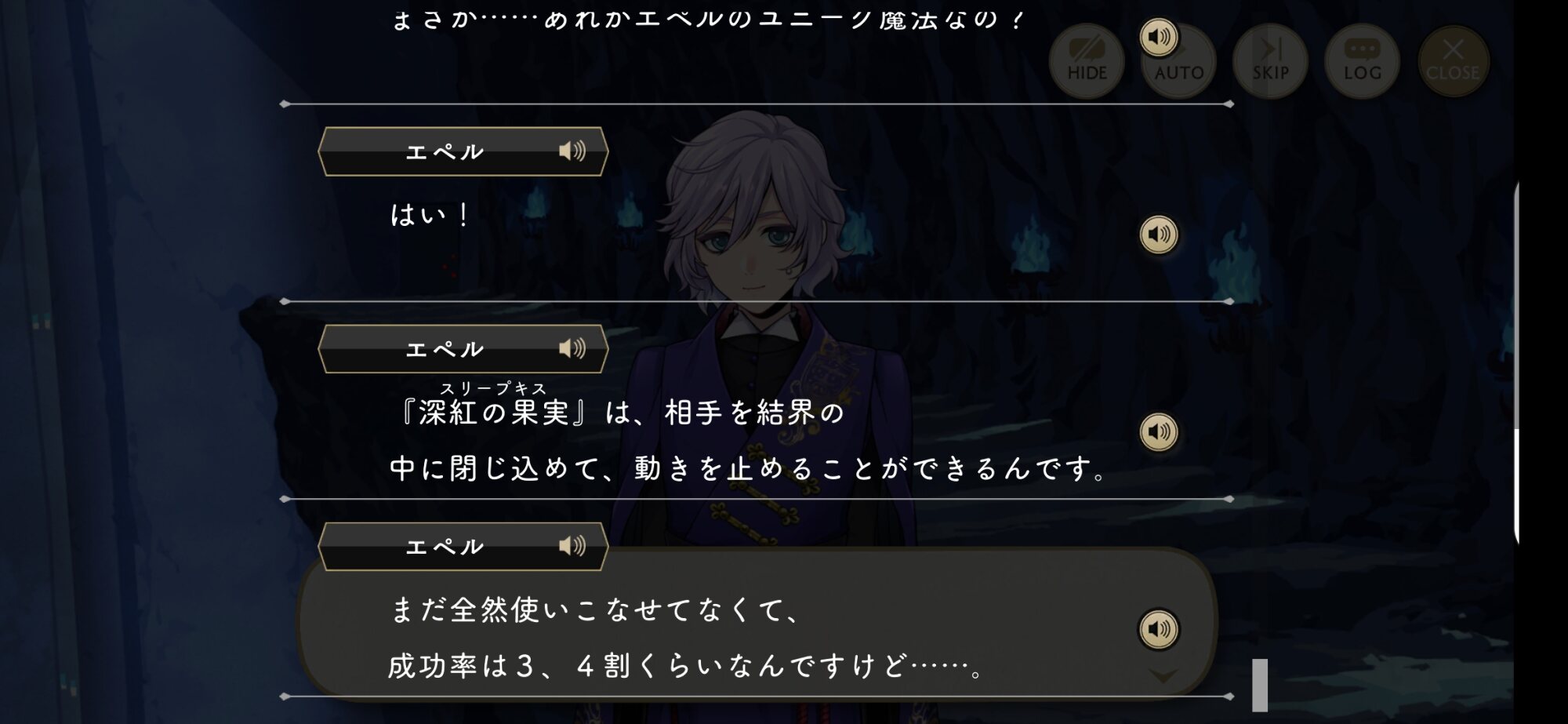Viewport: 1568px width, 724px height.
Task: Select the first エペル name plate
Action: click(463, 151)
